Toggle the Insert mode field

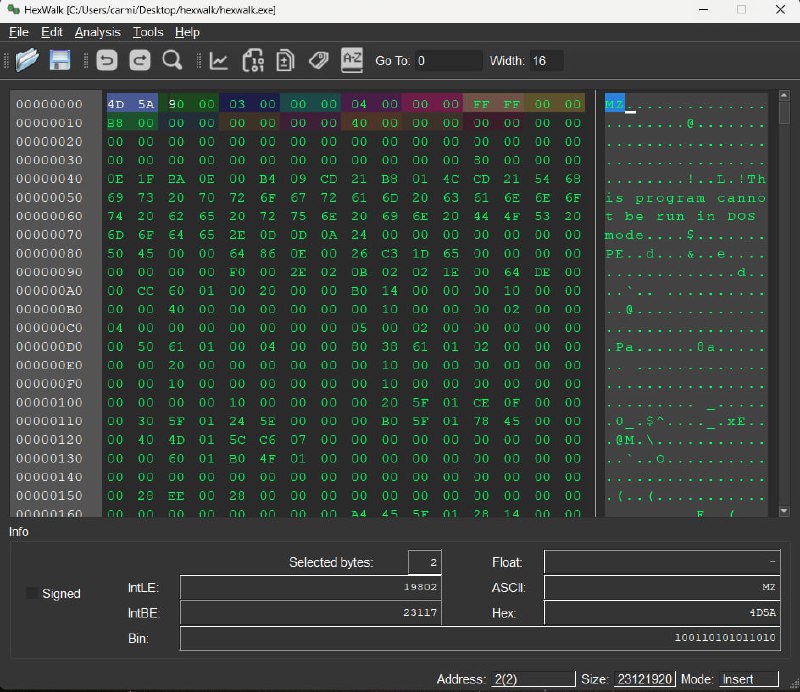[x=748, y=678]
